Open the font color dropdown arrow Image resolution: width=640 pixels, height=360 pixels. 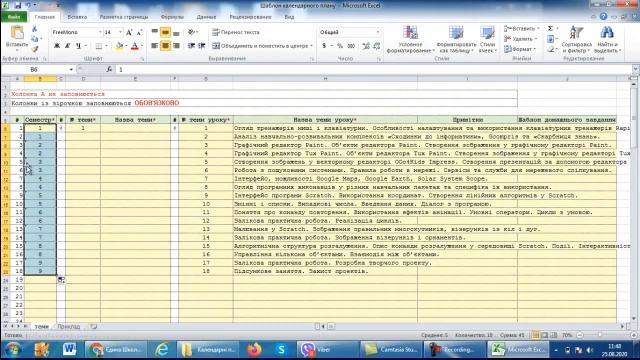[142, 46]
